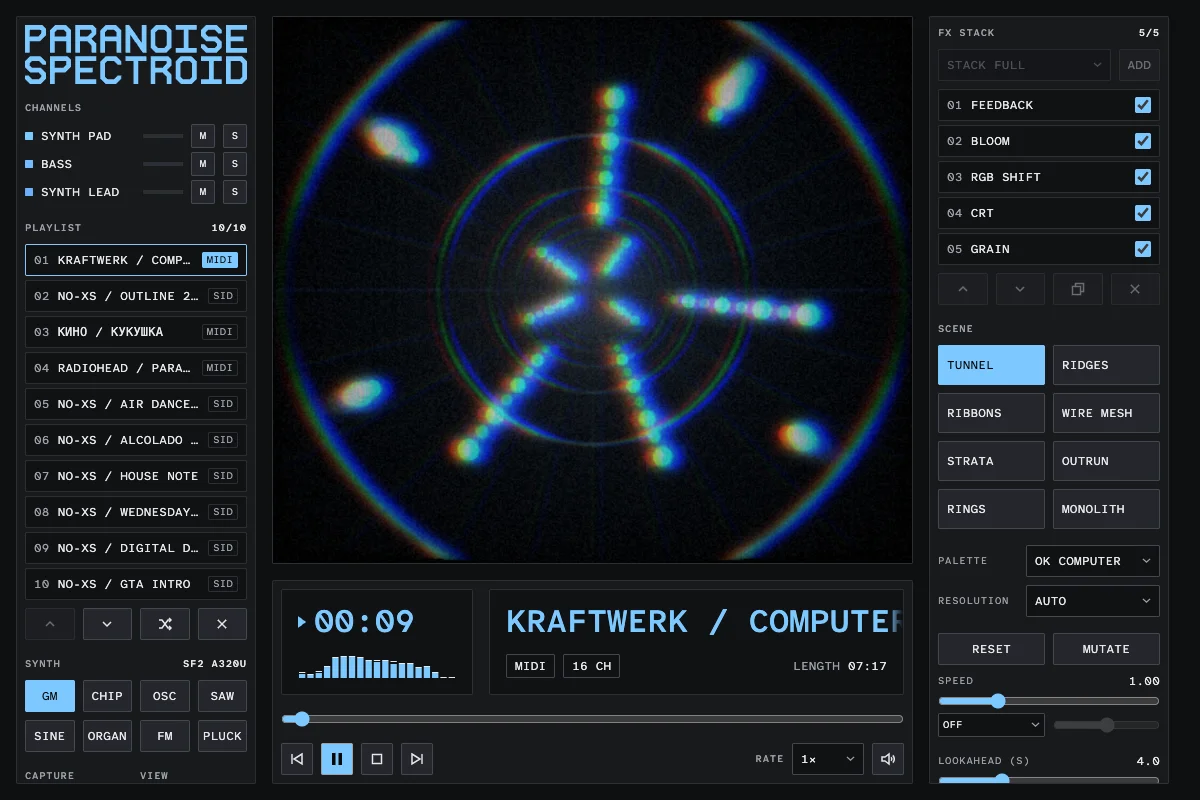
Task: Disable the Grain effect checkbox
Action: pos(1143,249)
